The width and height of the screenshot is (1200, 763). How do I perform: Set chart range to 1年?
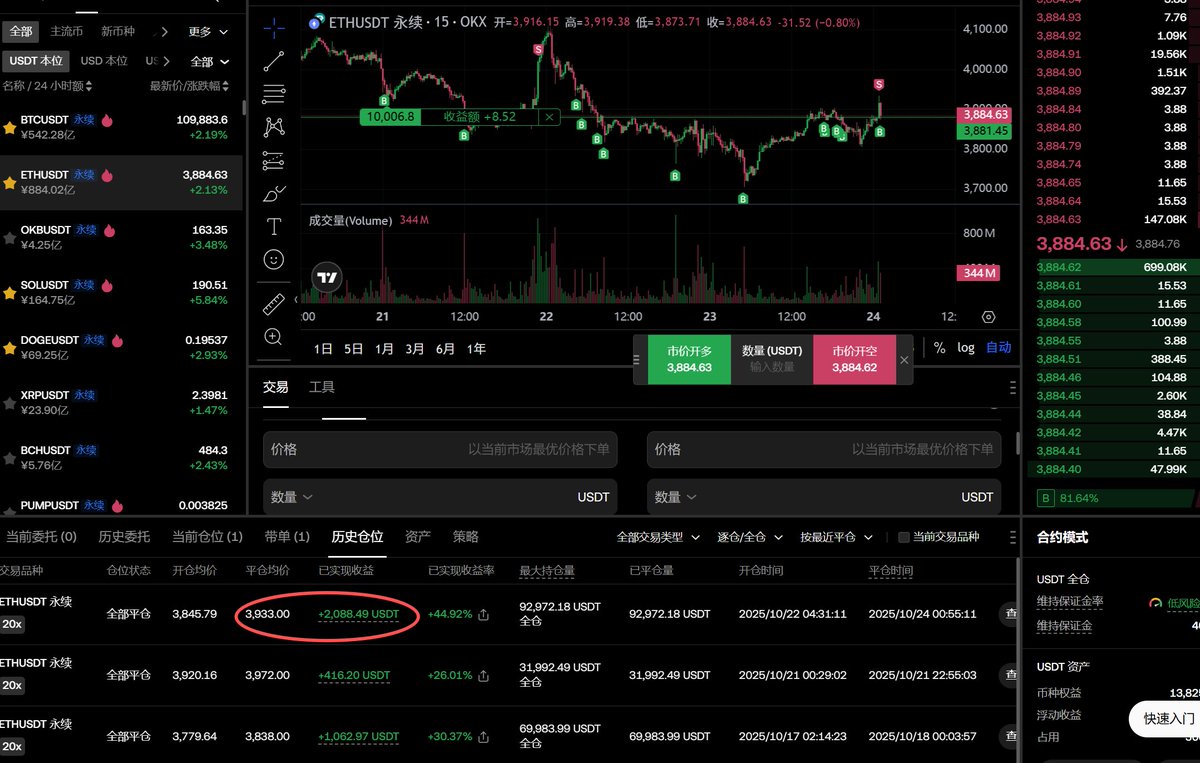pos(476,349)
